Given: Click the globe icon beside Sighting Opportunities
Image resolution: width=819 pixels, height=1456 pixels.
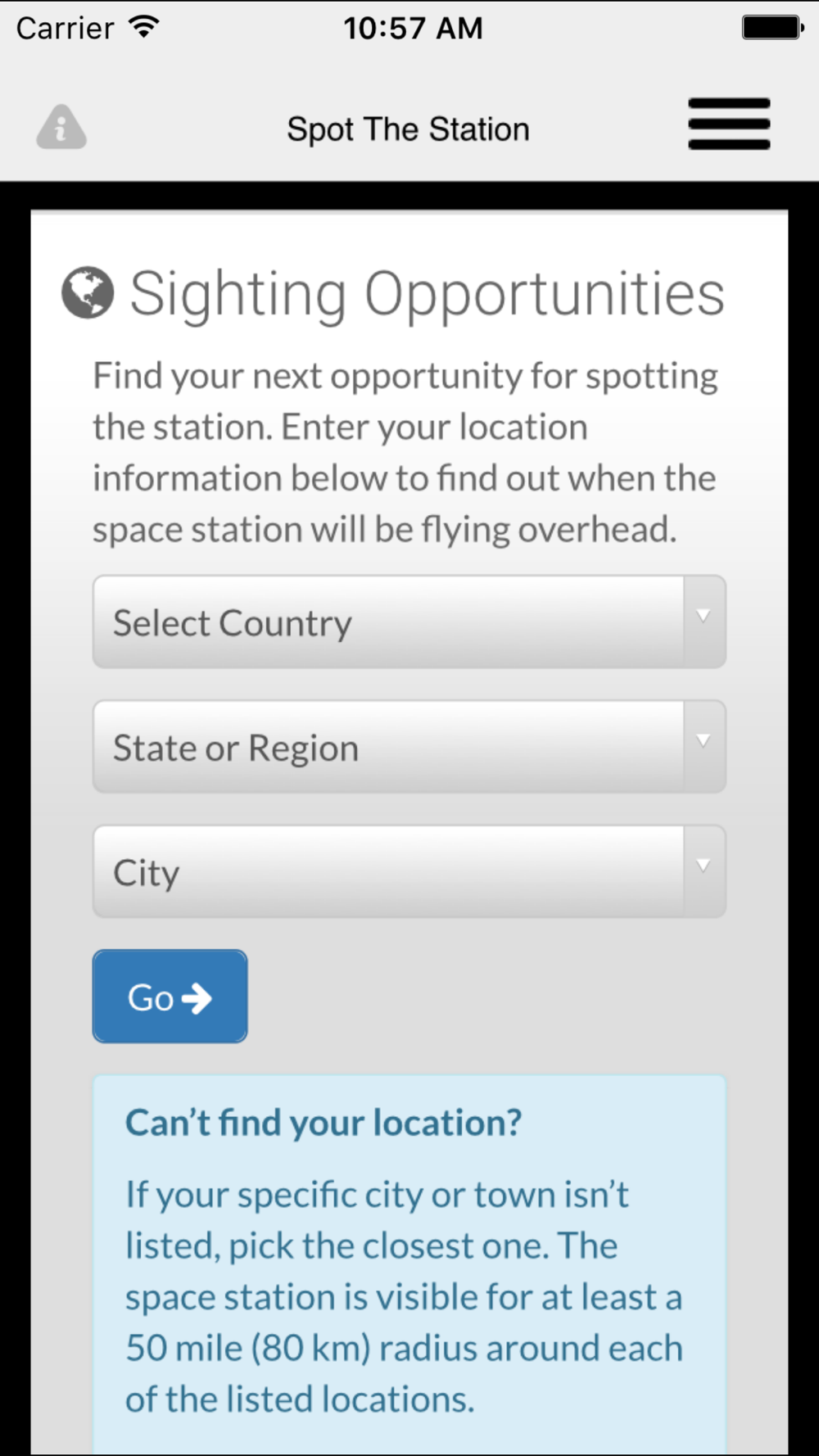Looking at the screenshot, I should pos(88,292).
